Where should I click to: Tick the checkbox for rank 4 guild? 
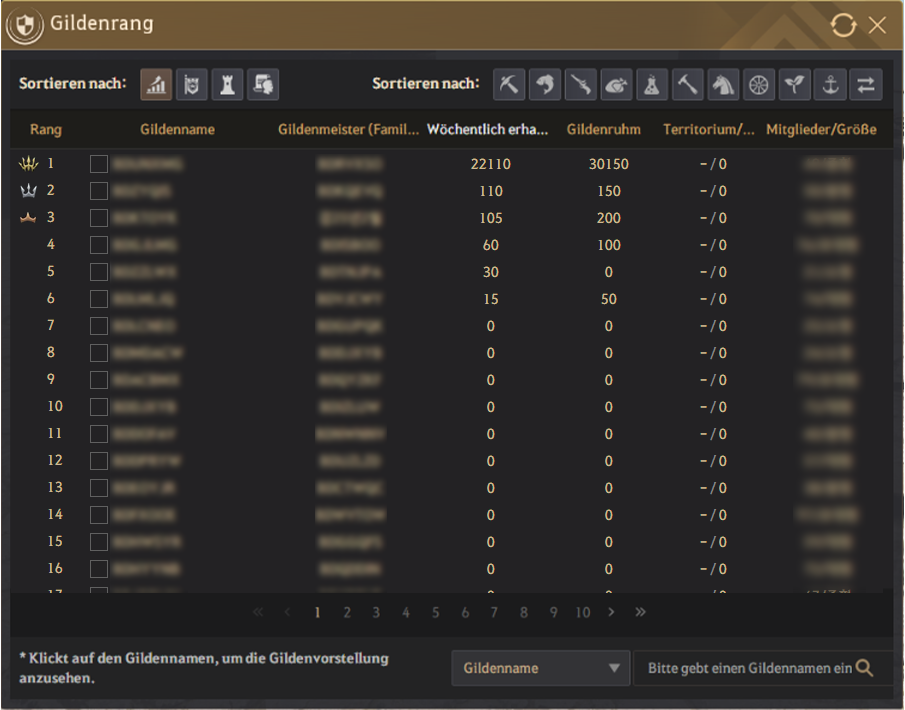[99, 245]
